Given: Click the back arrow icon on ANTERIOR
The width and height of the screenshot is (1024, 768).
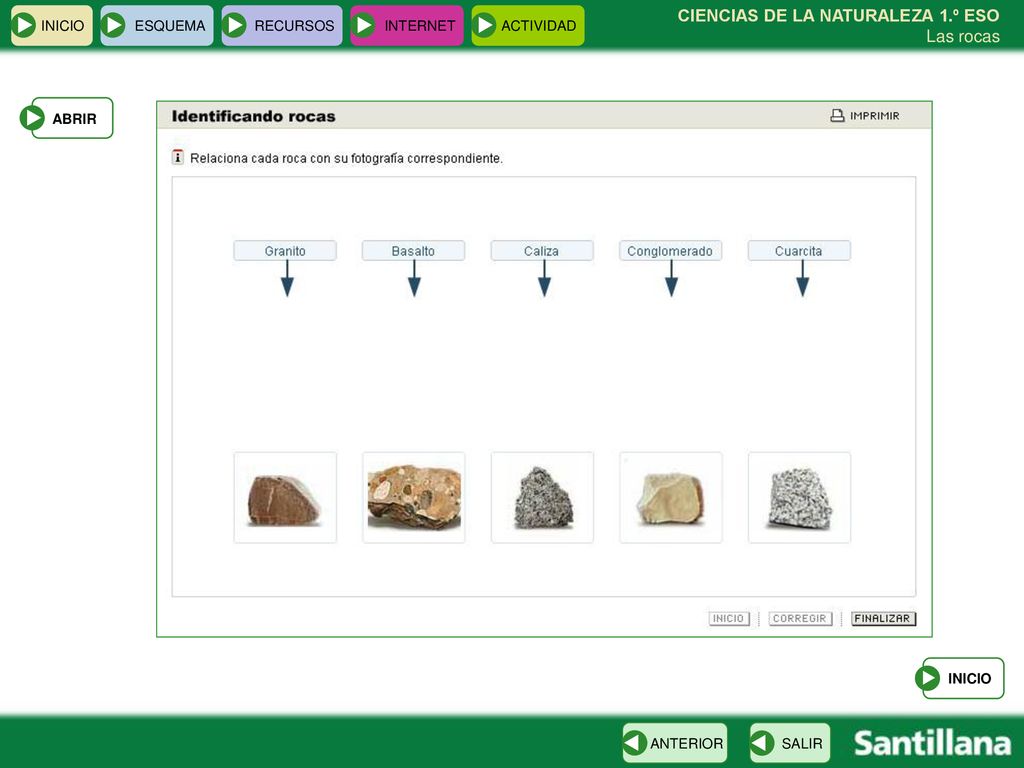Looking at the screenshot, I should click(x=635, y=743).
